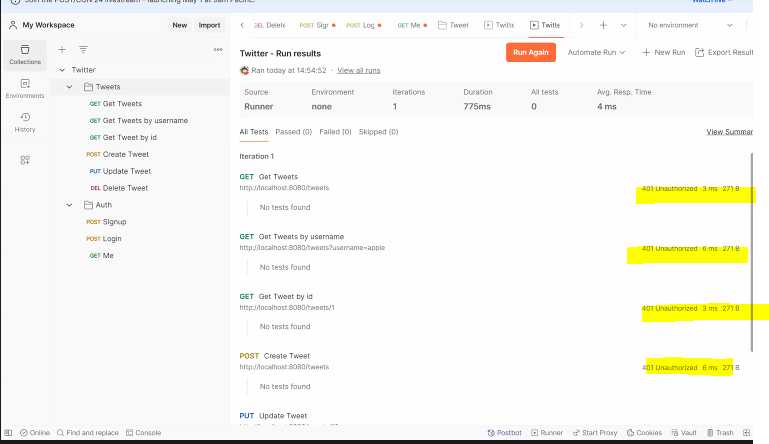
Task: Click the Export Results button
Action: tap(724, 52)
